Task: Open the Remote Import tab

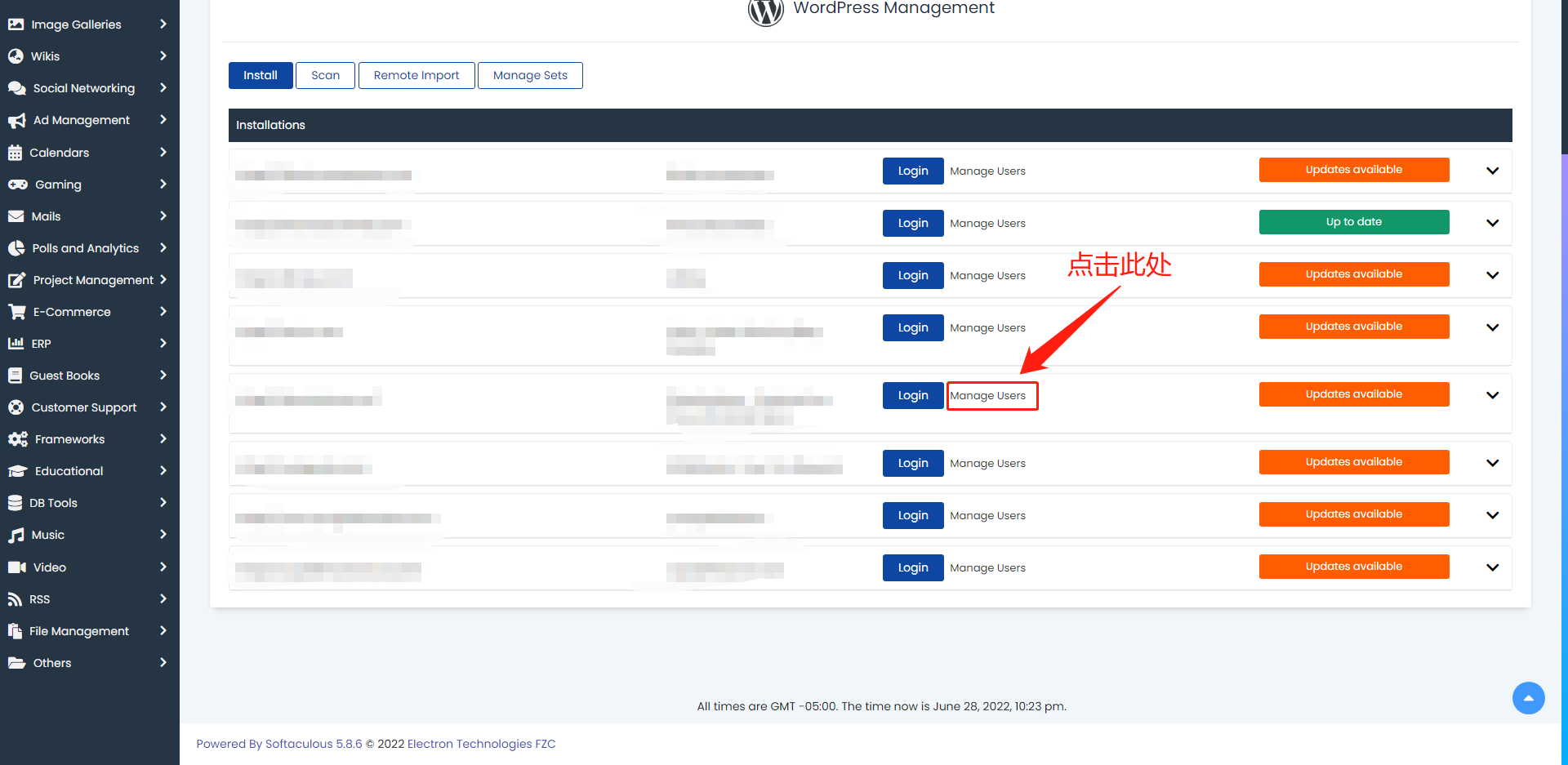Action: point(416,75)
